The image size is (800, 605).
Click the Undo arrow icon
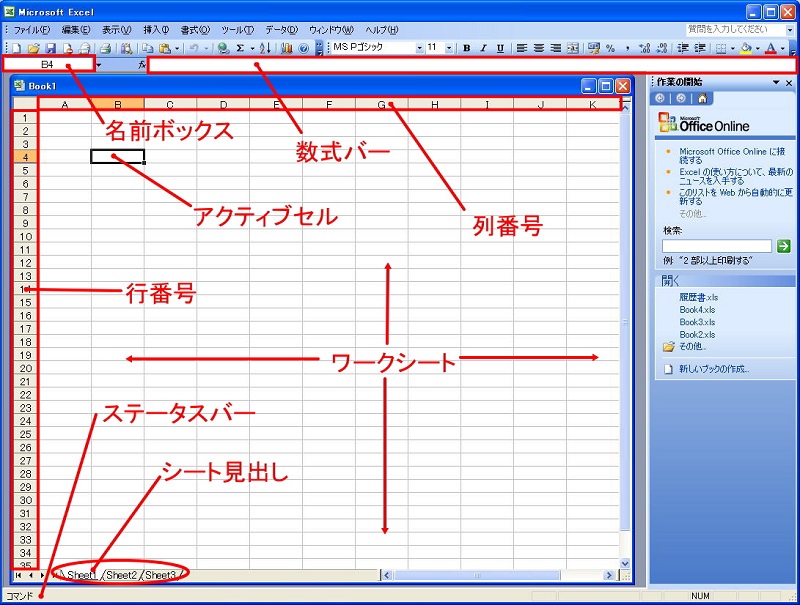coord(194,48)
